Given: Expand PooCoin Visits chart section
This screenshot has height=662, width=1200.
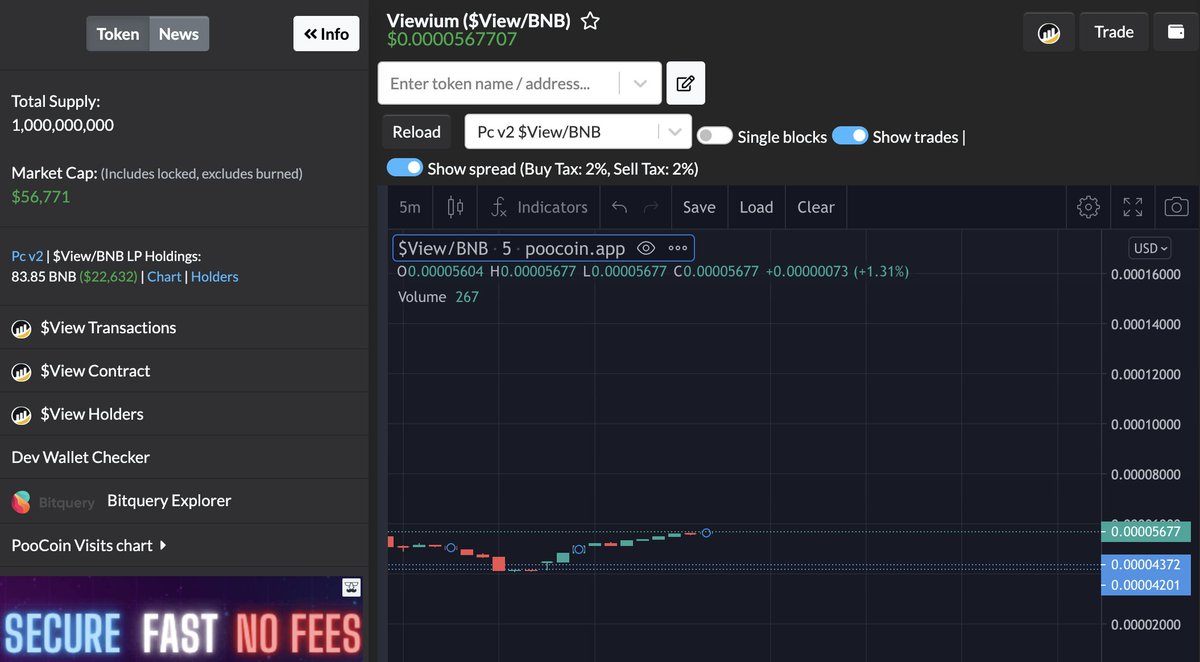Looking at the screenshot, I should tap(88, 545).
